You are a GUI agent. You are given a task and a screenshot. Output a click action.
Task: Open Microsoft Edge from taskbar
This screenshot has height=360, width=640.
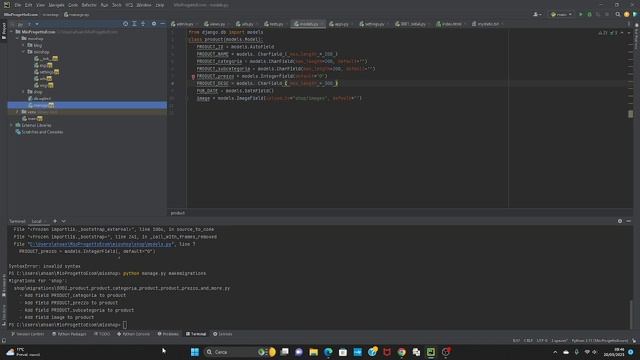328,352
